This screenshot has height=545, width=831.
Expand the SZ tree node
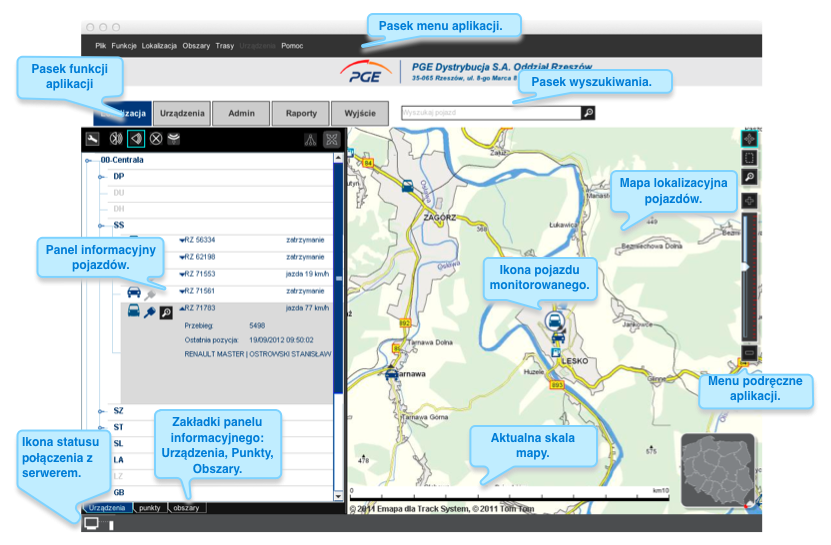point(101,411)
